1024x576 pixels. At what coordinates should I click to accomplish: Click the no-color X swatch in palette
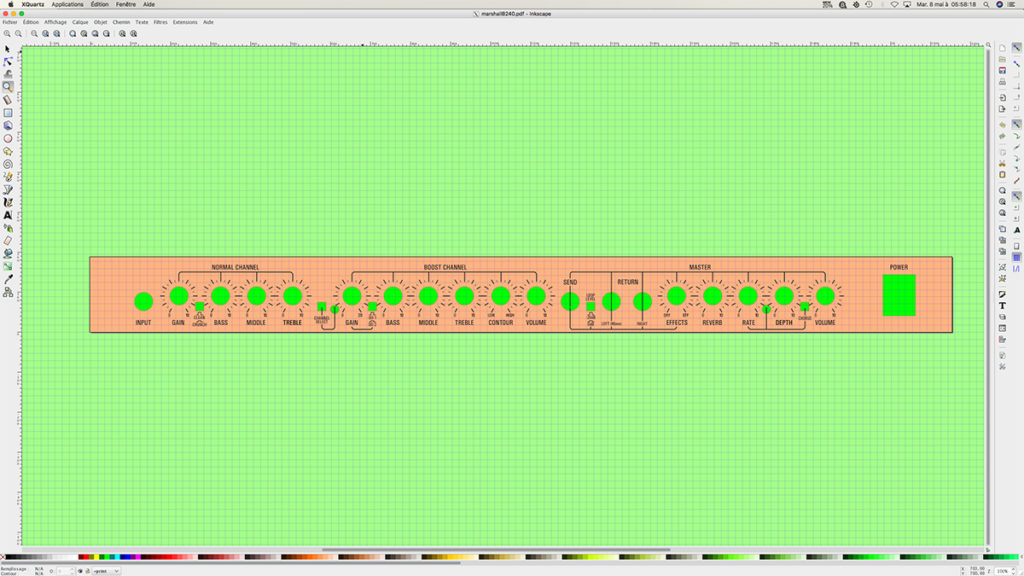3,557
